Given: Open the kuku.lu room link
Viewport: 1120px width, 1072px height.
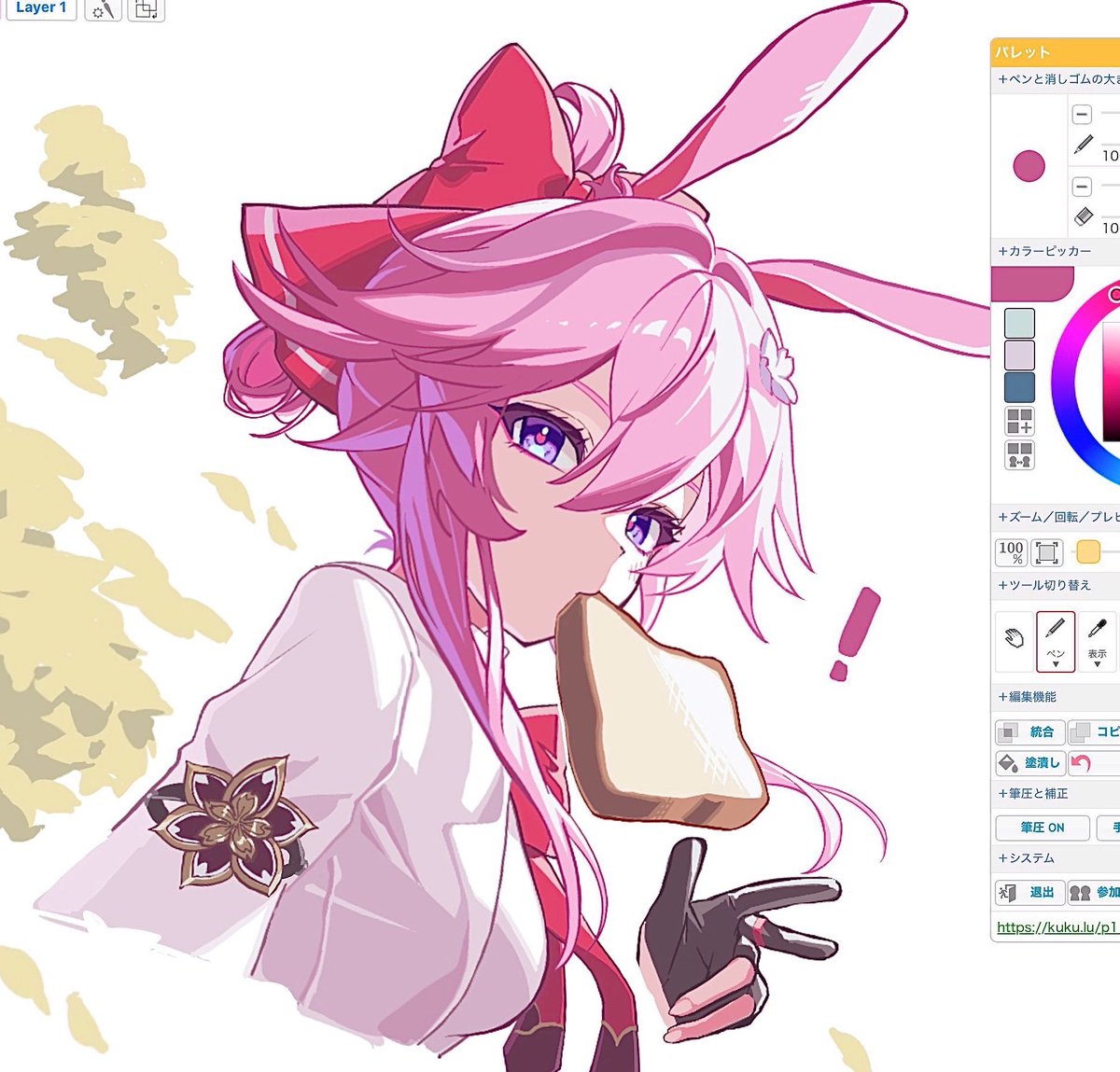Looking at the screenshot, I should tap(1057, 927).
